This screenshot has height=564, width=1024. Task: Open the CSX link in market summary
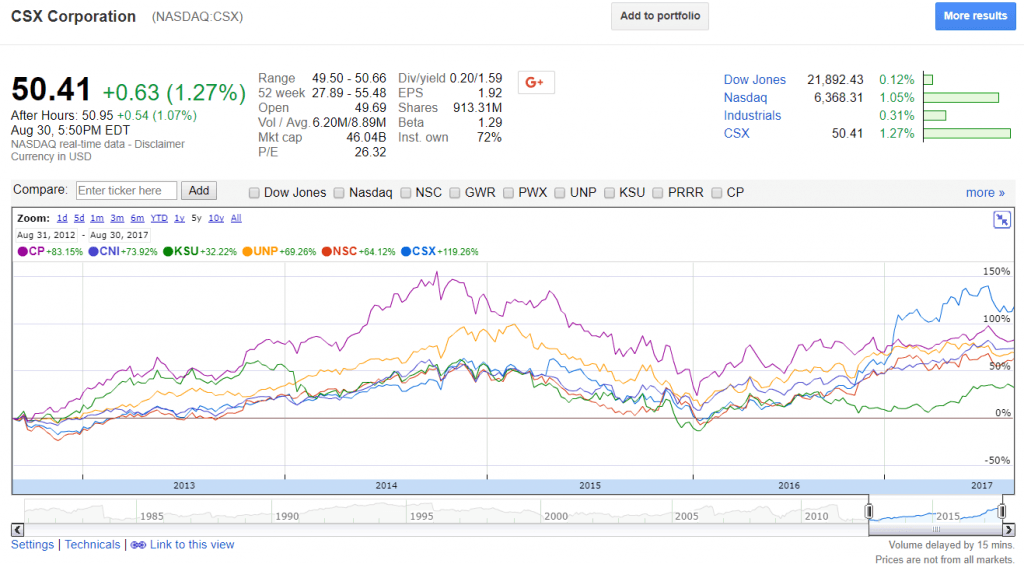(x=736, y=133)
